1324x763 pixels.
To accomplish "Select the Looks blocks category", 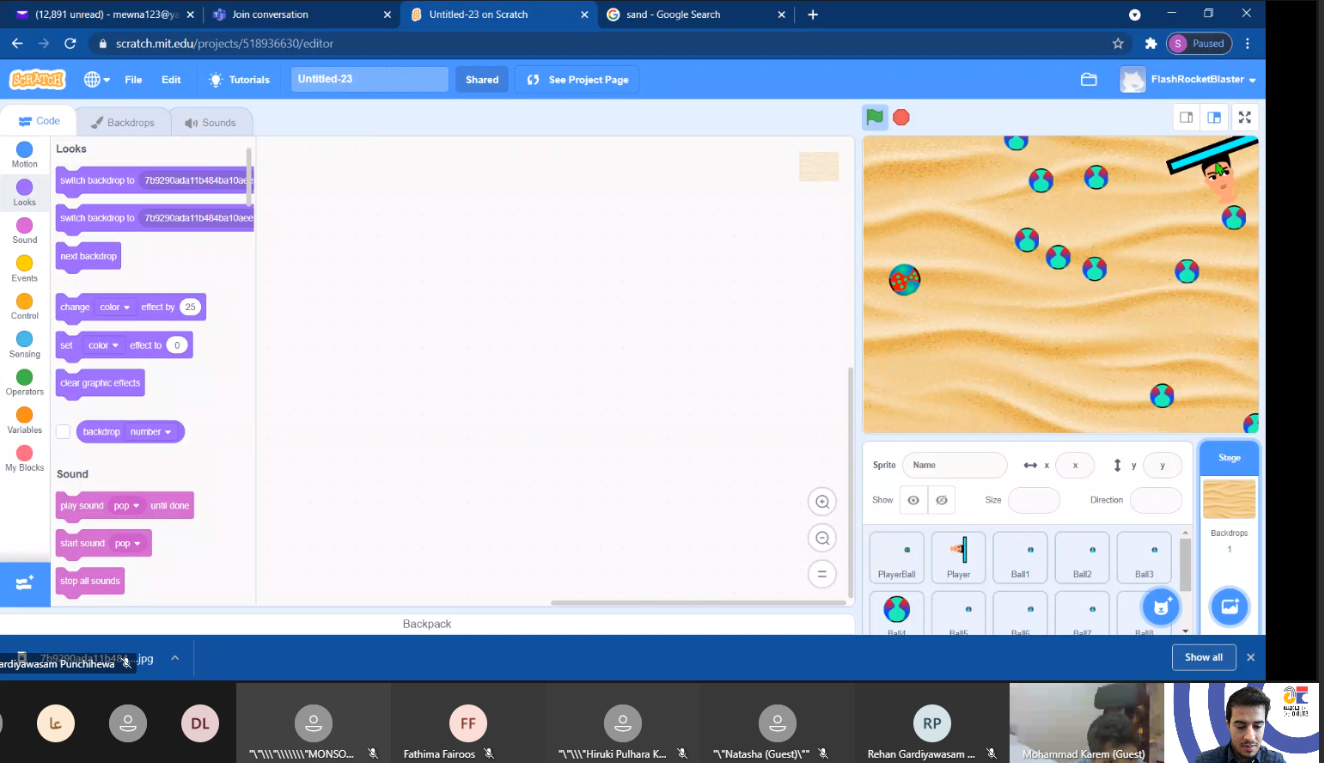I will 25,193.
